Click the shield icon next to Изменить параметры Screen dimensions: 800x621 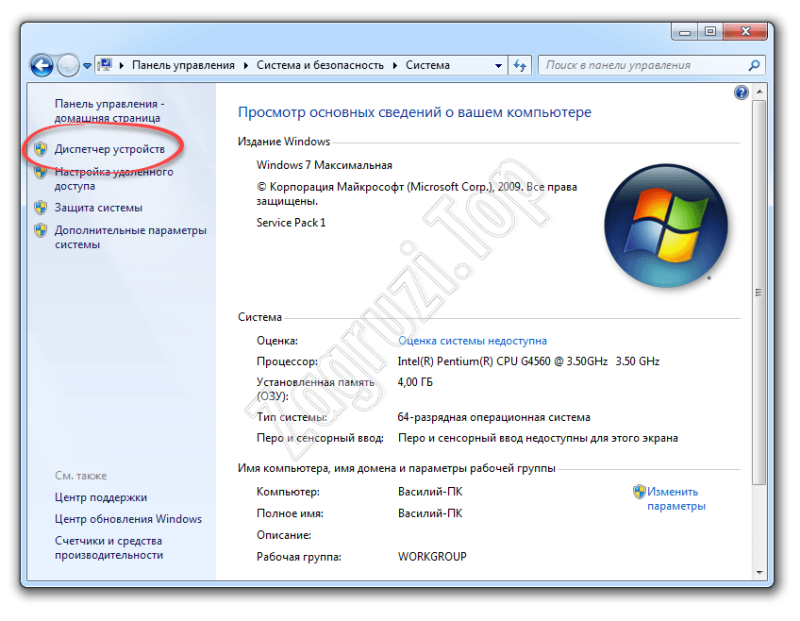coord(639,491)
